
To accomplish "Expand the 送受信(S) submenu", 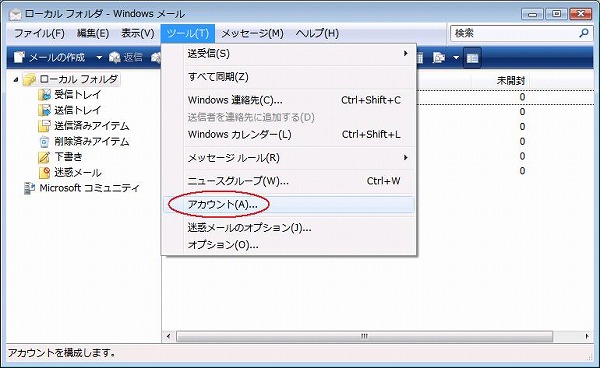I will click(289, 54).
